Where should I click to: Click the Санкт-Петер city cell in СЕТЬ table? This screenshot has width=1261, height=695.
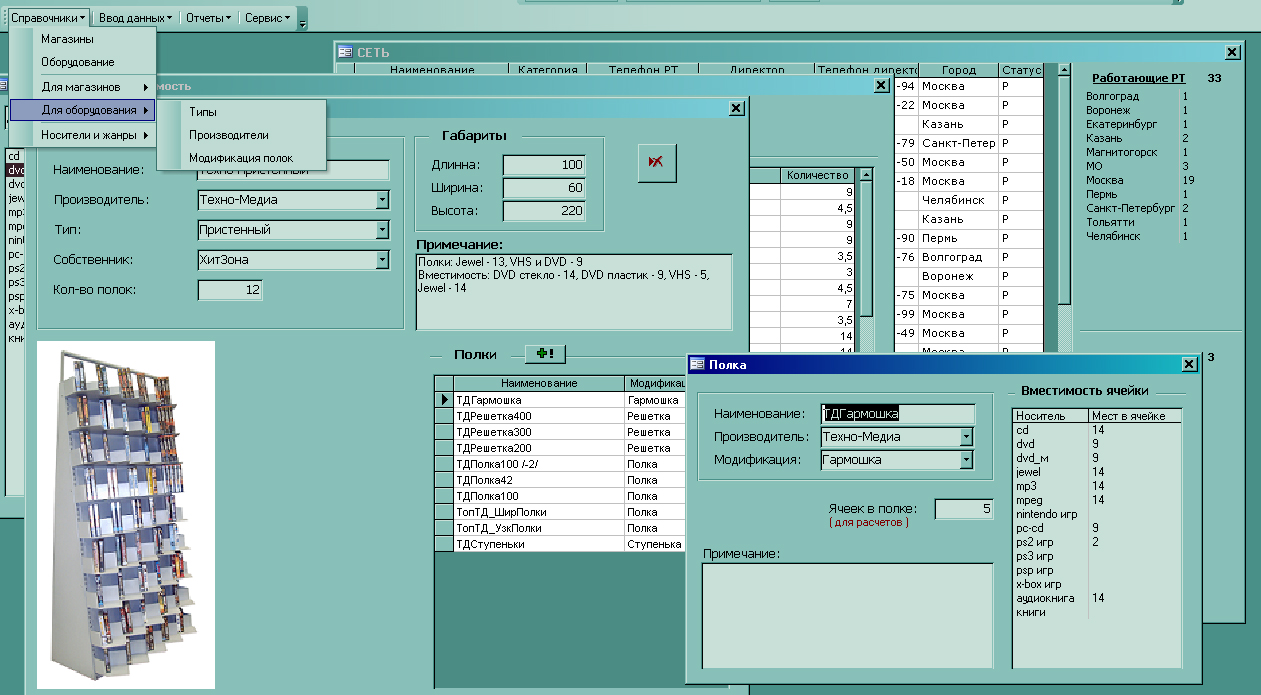[958, 143]
